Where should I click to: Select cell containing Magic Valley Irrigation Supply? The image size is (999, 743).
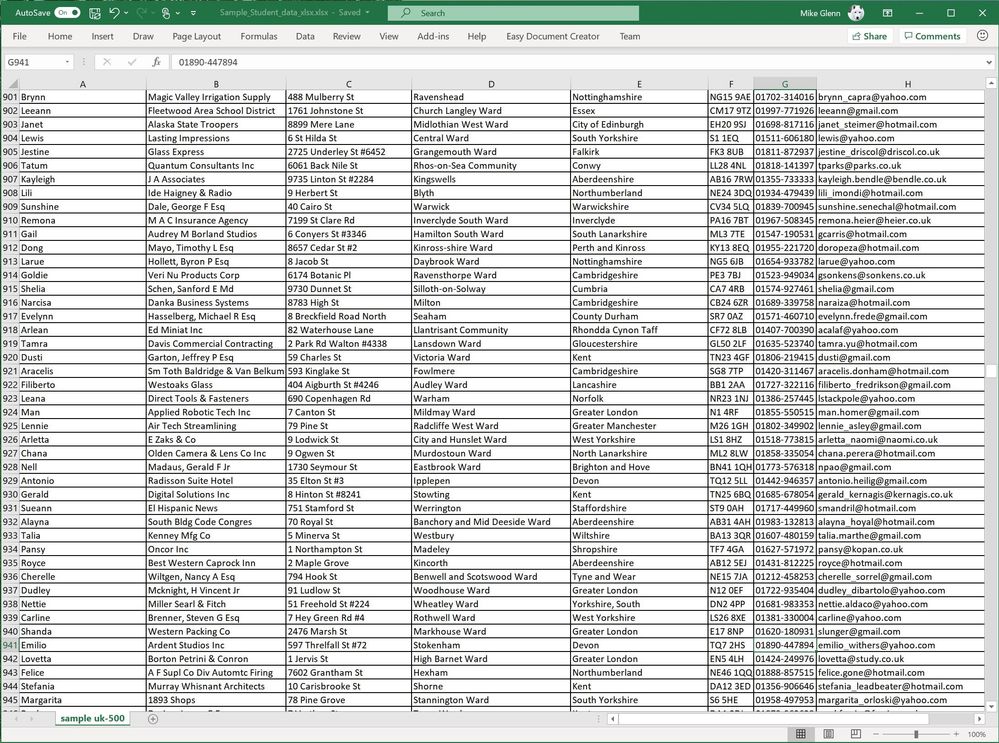[216, 97]
